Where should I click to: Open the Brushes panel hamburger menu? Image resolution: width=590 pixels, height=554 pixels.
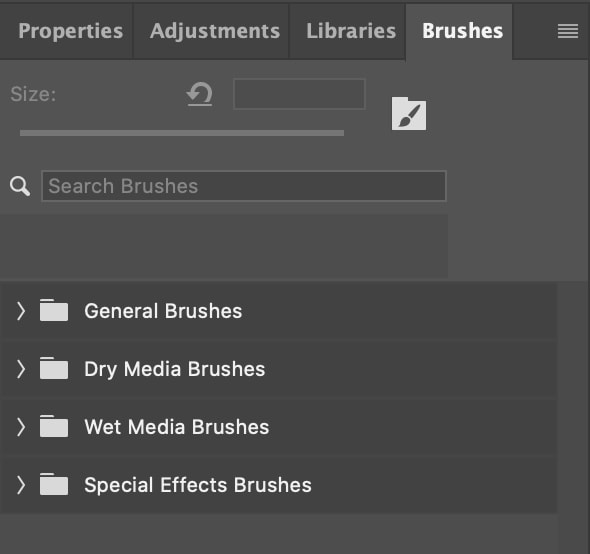(x=568, y=31)
